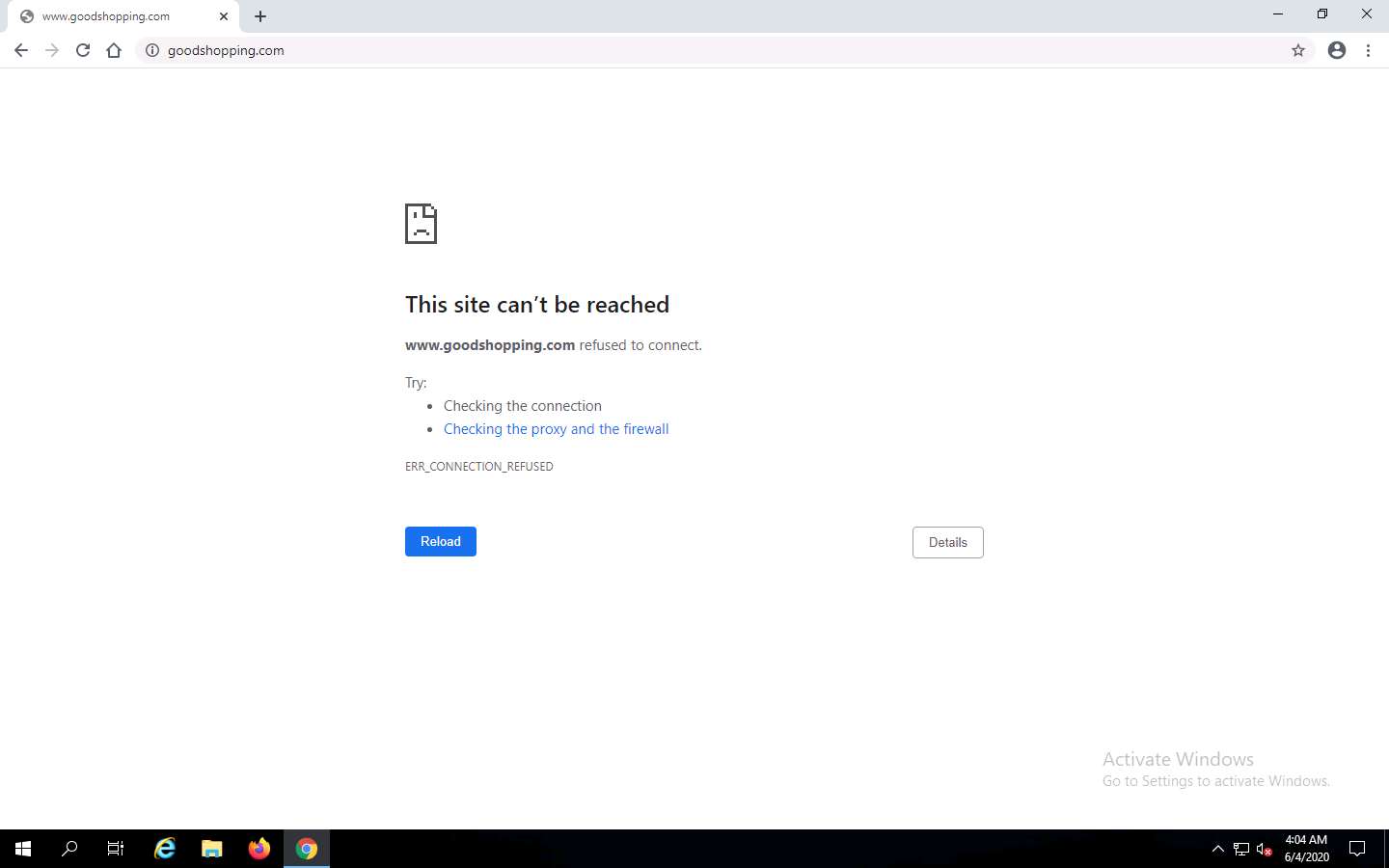The height and width of the screenshot is (868, 1389).
Task: Select the www.goodshopping.com browser tab
Action: [116, 15]
